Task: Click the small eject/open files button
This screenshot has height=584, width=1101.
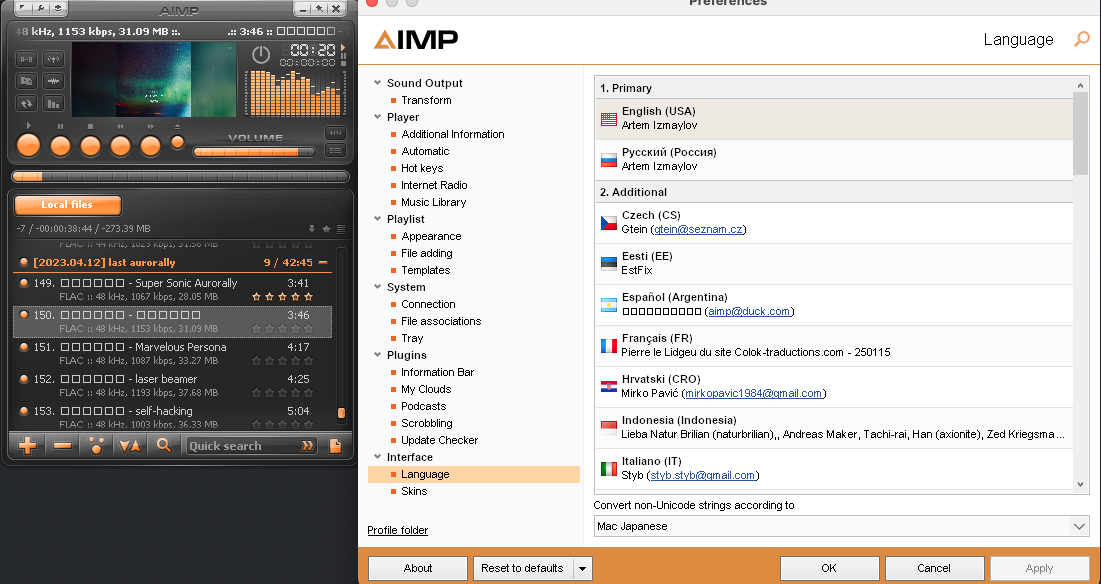Action: click(x=178, y=142)
